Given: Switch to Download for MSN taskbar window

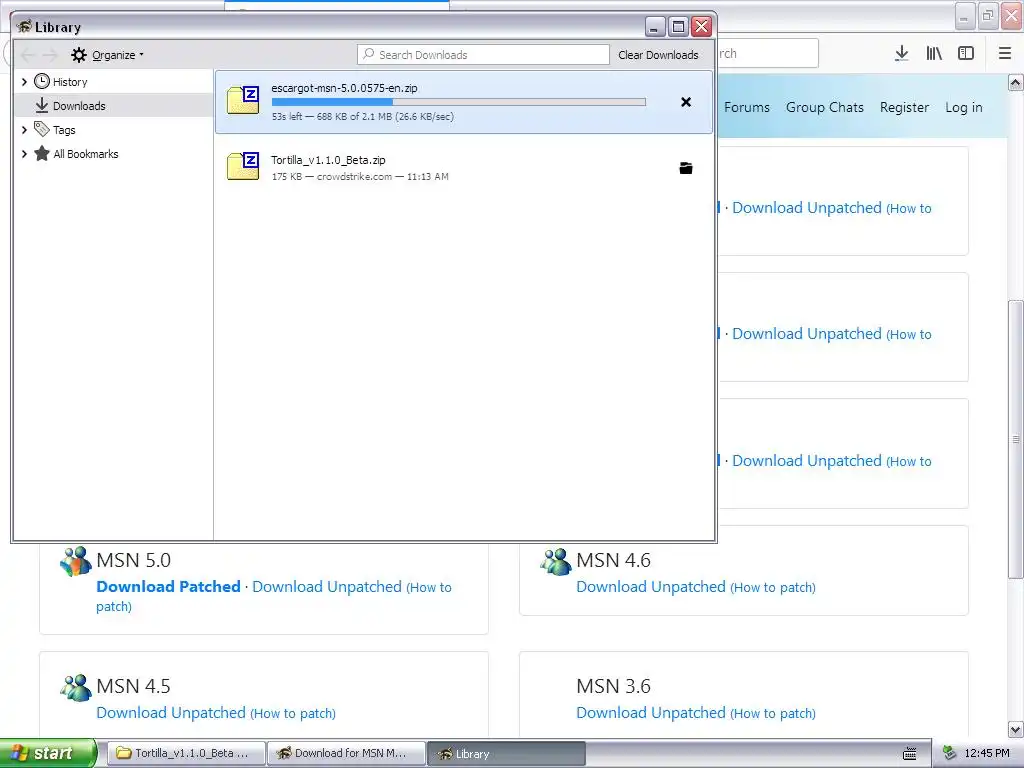Looking at the screenshot, I should (346, 753).
